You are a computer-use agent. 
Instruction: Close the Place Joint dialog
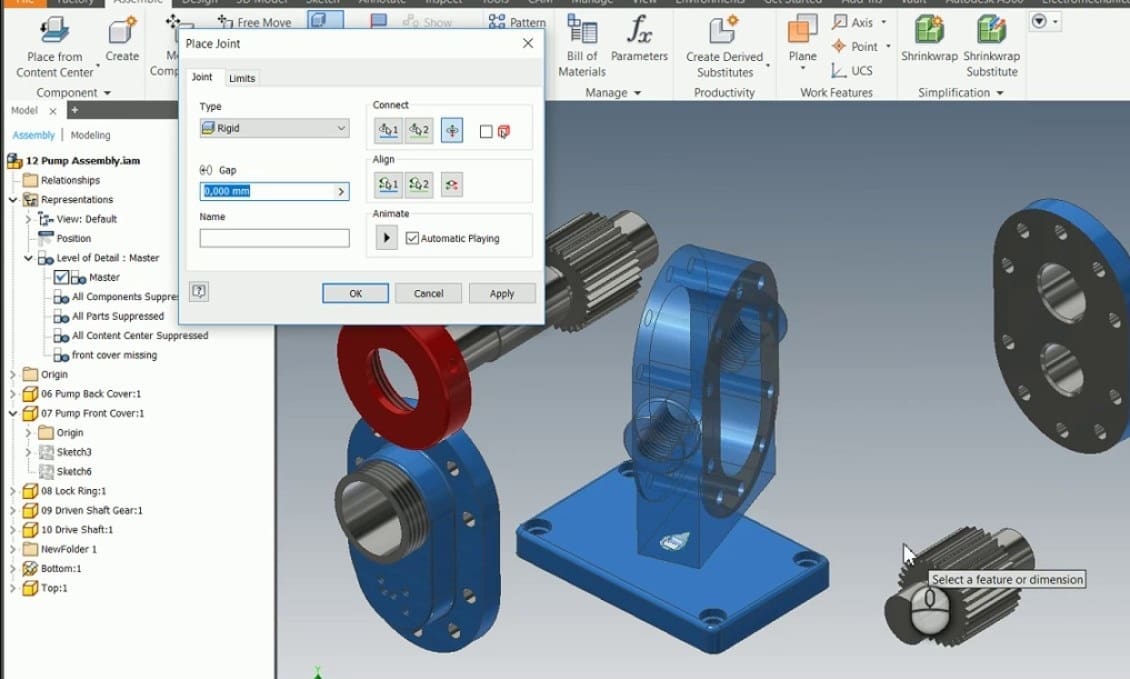pos(528,43)
